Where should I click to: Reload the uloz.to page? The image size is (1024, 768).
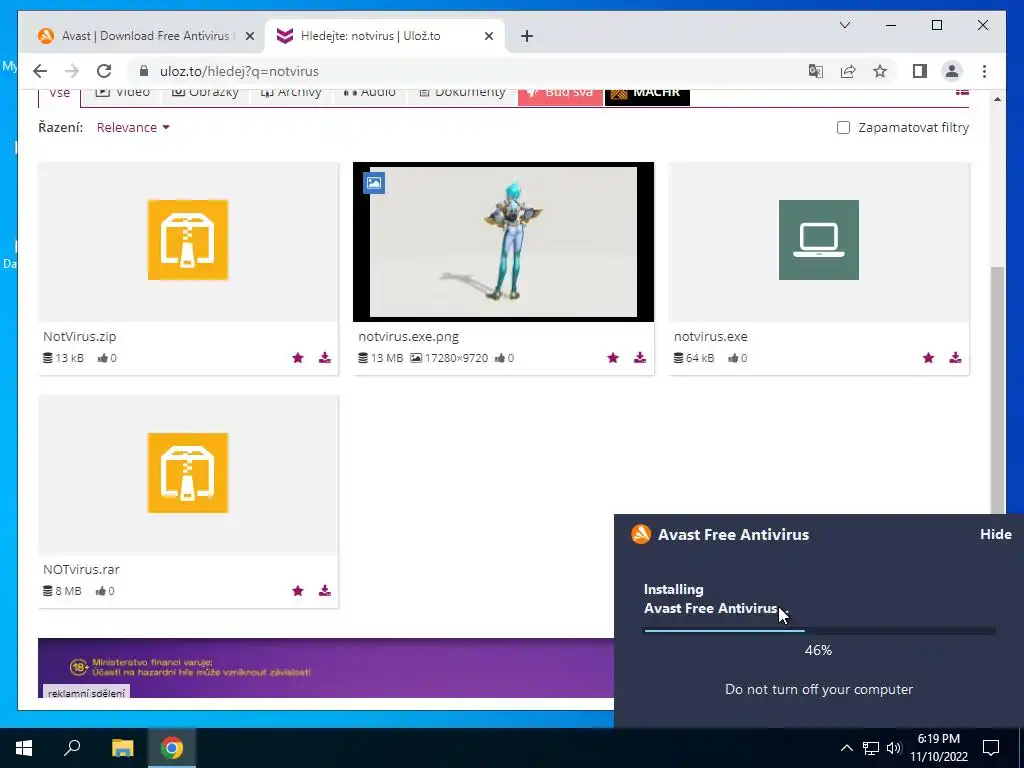coord(104,71)
